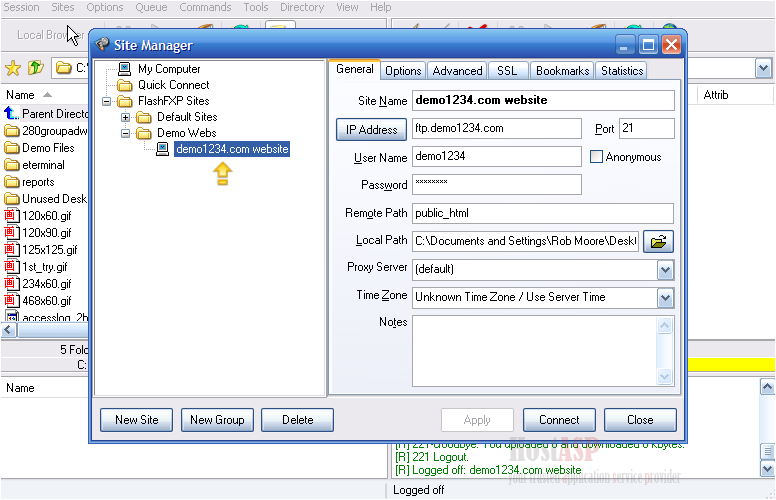776x500 pixels.
Task: Toggle the Anonymous checkbox
Action: pos(596,157)
